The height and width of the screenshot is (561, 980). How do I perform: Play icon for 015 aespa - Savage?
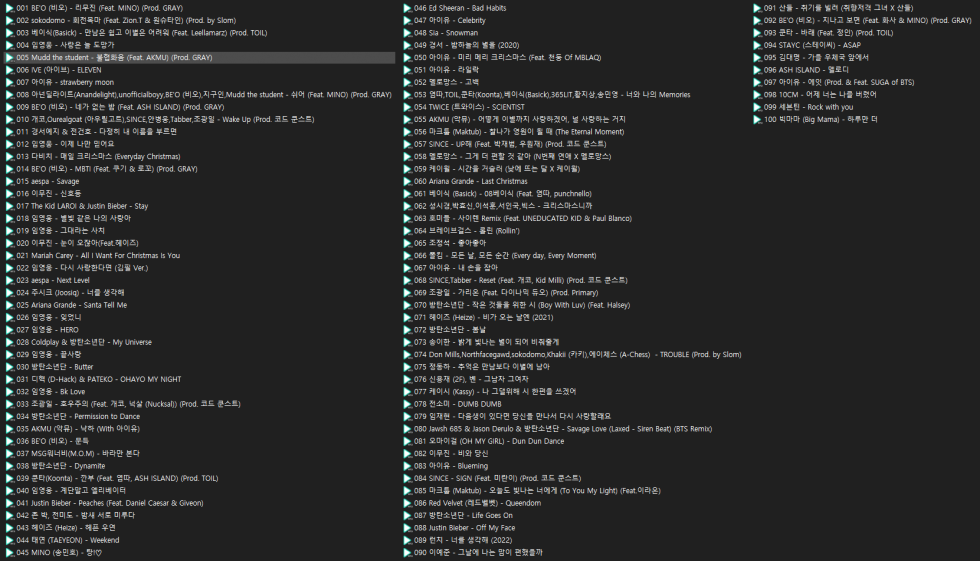[9, 181]
